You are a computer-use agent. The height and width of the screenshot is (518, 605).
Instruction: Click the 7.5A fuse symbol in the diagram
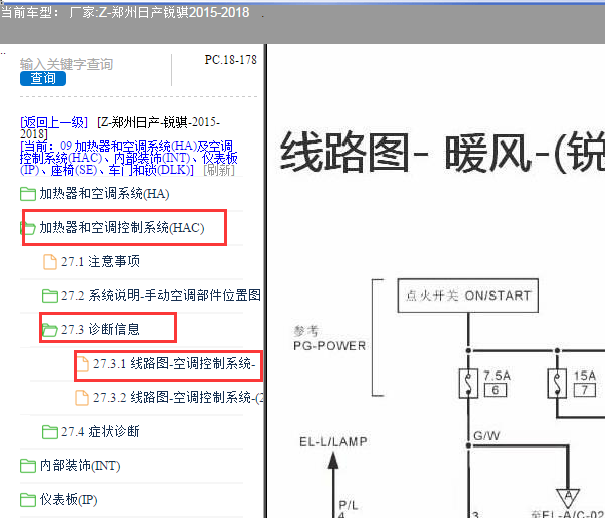[x=468, y=383]
